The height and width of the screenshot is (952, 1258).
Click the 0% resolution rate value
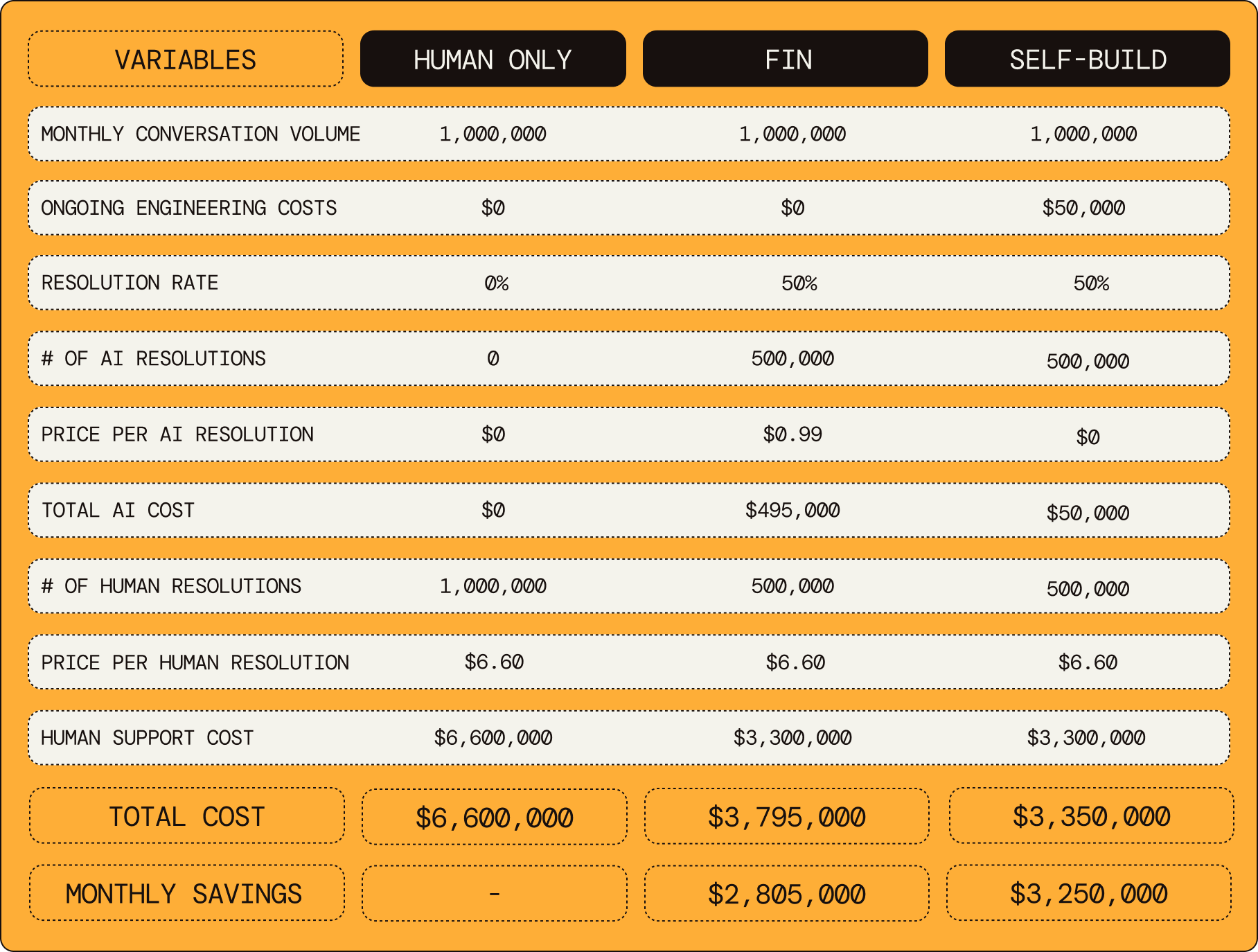[496, 283]
